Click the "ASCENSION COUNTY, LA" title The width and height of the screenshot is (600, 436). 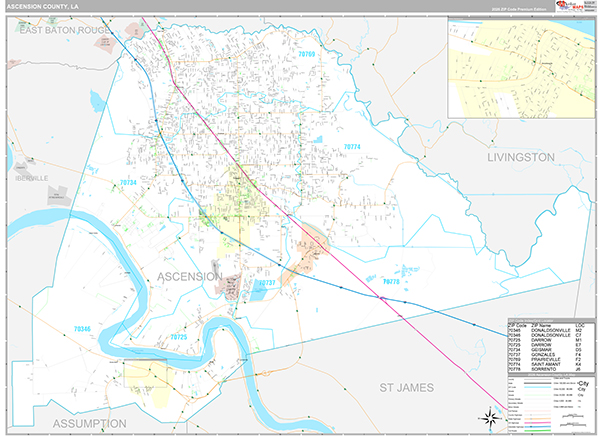pos(42,7)
